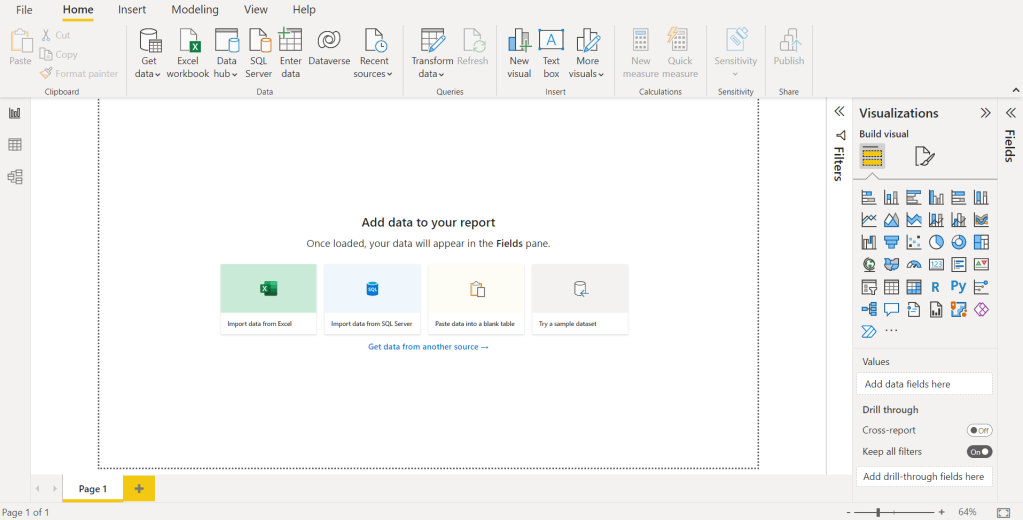The width and height of the screenshot is (1023, 520).
Task: Select the Power Apps visual
Action: pyautogui.click(x=981, y=309)
